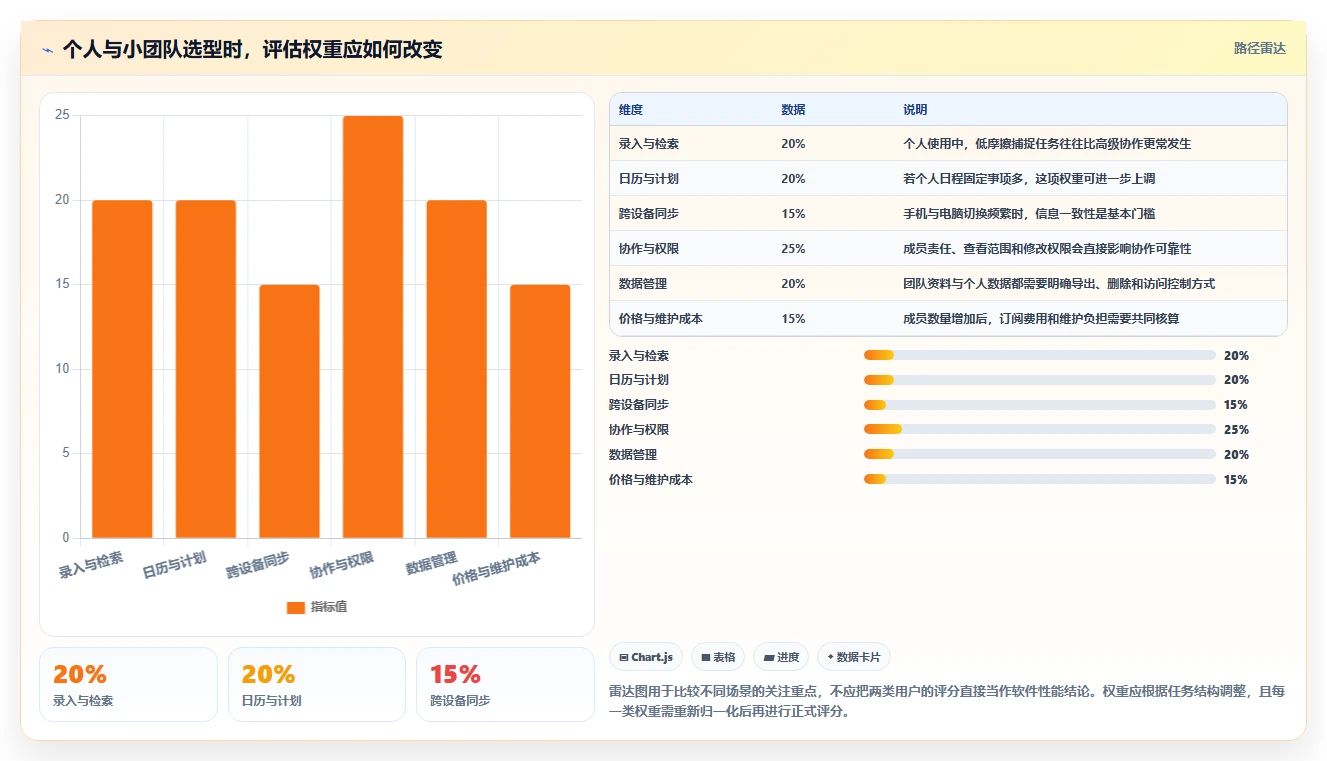Viewport: 1327px width, 761px height.
Task: Click table cell 录入与检索
Action: 649,144
